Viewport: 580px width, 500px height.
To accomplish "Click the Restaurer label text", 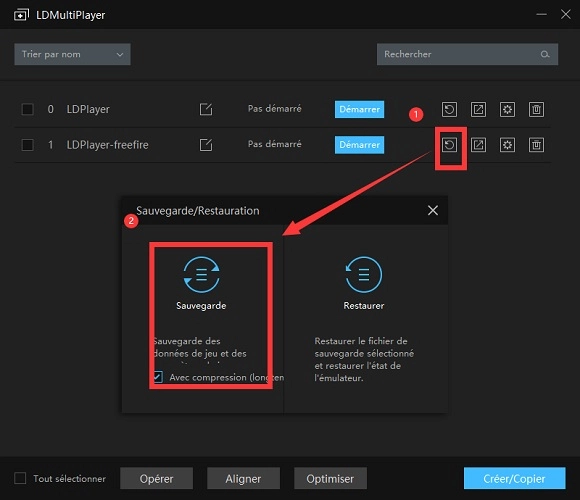I will [x=364, y=305].
